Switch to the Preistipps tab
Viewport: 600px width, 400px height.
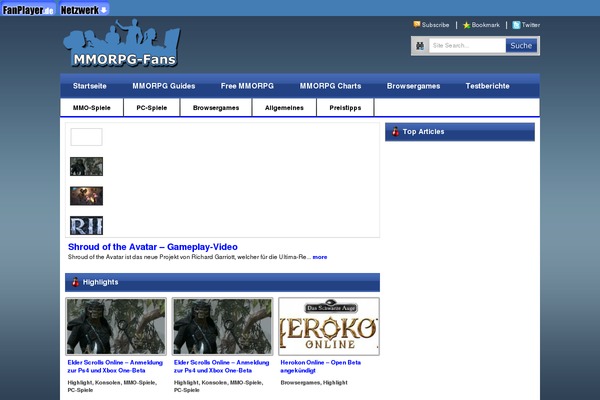[345, 108]
